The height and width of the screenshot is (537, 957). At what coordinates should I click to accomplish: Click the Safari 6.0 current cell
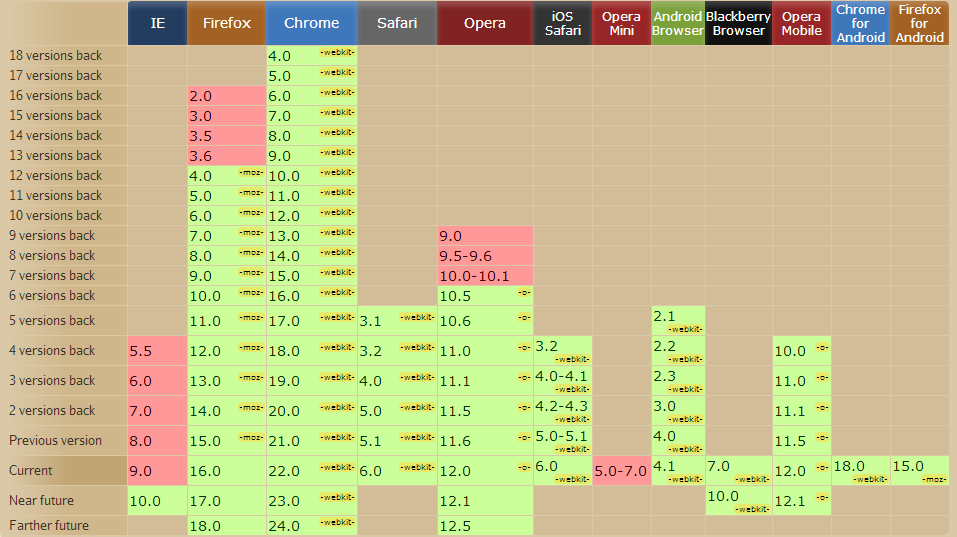point(397,470)
